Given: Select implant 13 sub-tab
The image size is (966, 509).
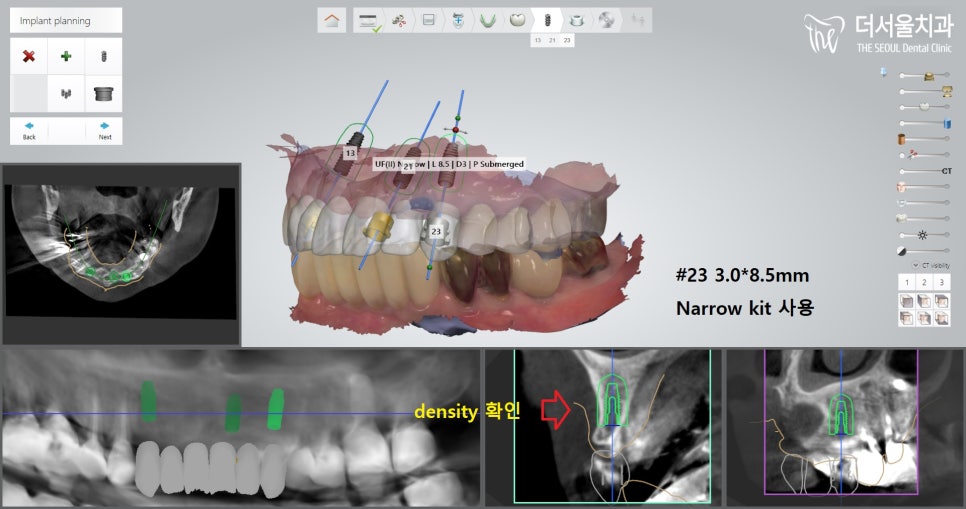Looking at the screenshot, I should pos(537,40).
